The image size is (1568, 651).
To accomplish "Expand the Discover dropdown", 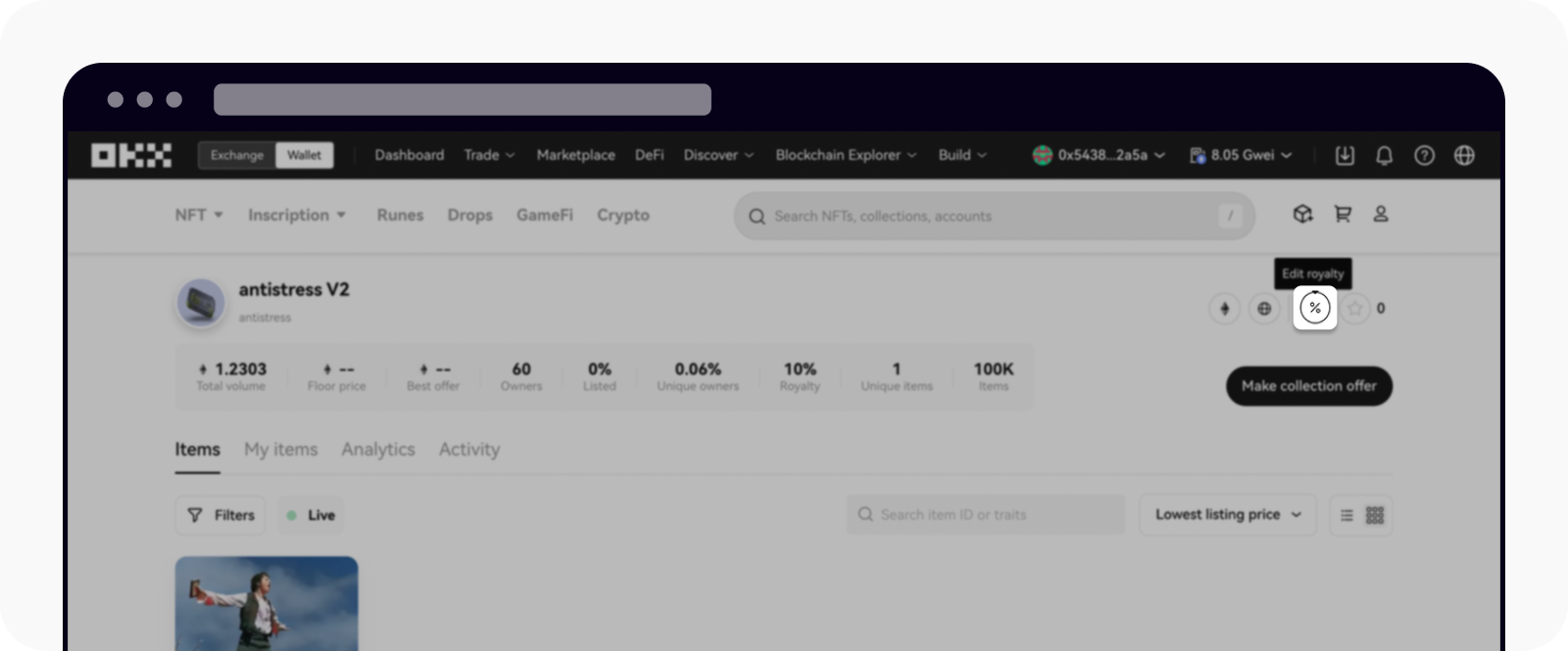I will tap(718, 155).
